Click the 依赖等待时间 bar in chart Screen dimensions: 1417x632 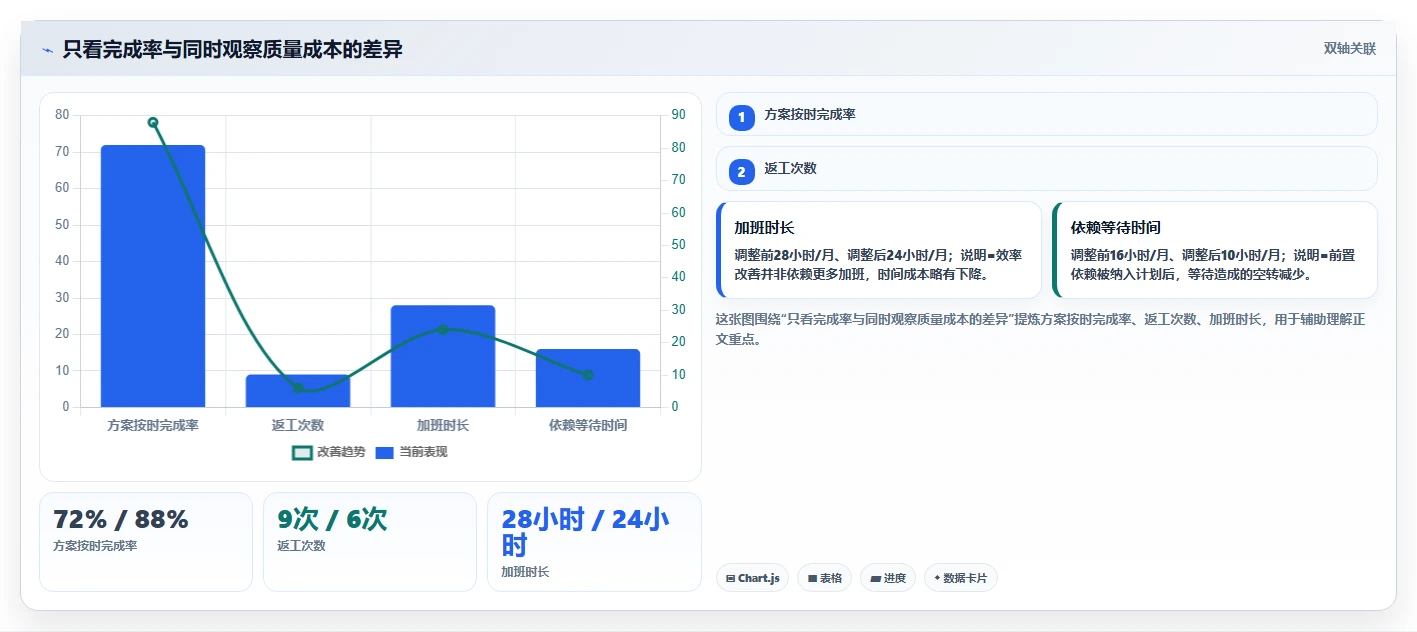588,378
